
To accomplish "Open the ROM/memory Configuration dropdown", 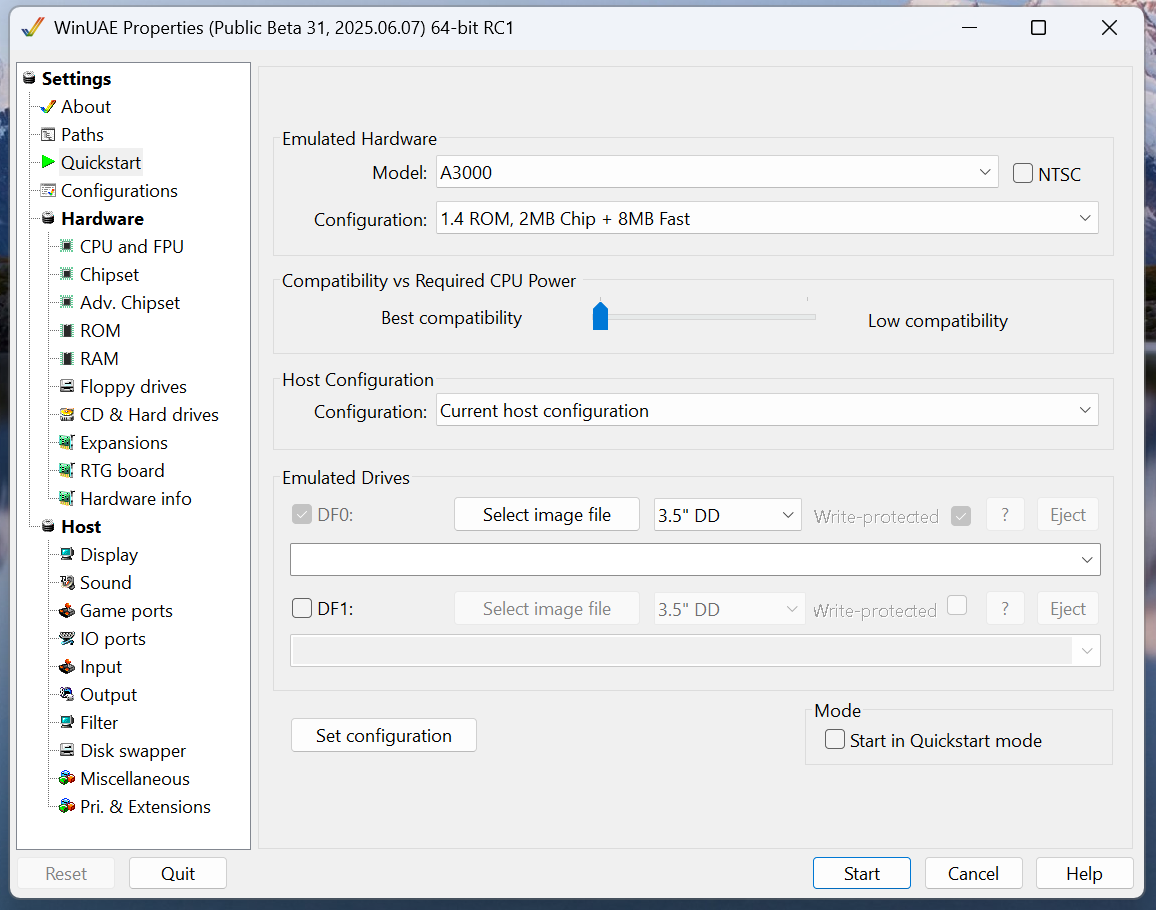I will (767, 218).
